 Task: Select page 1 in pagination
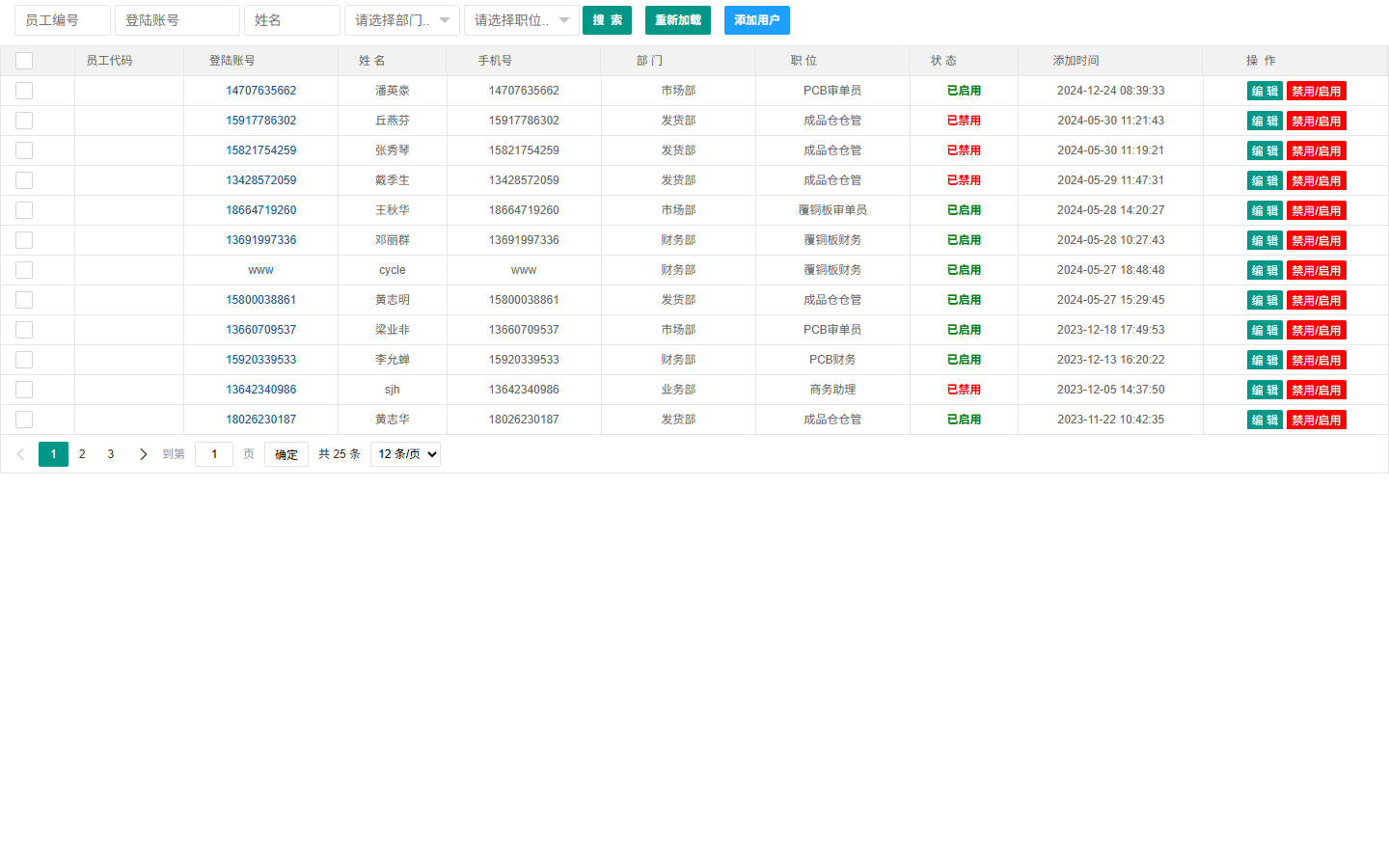53,454
